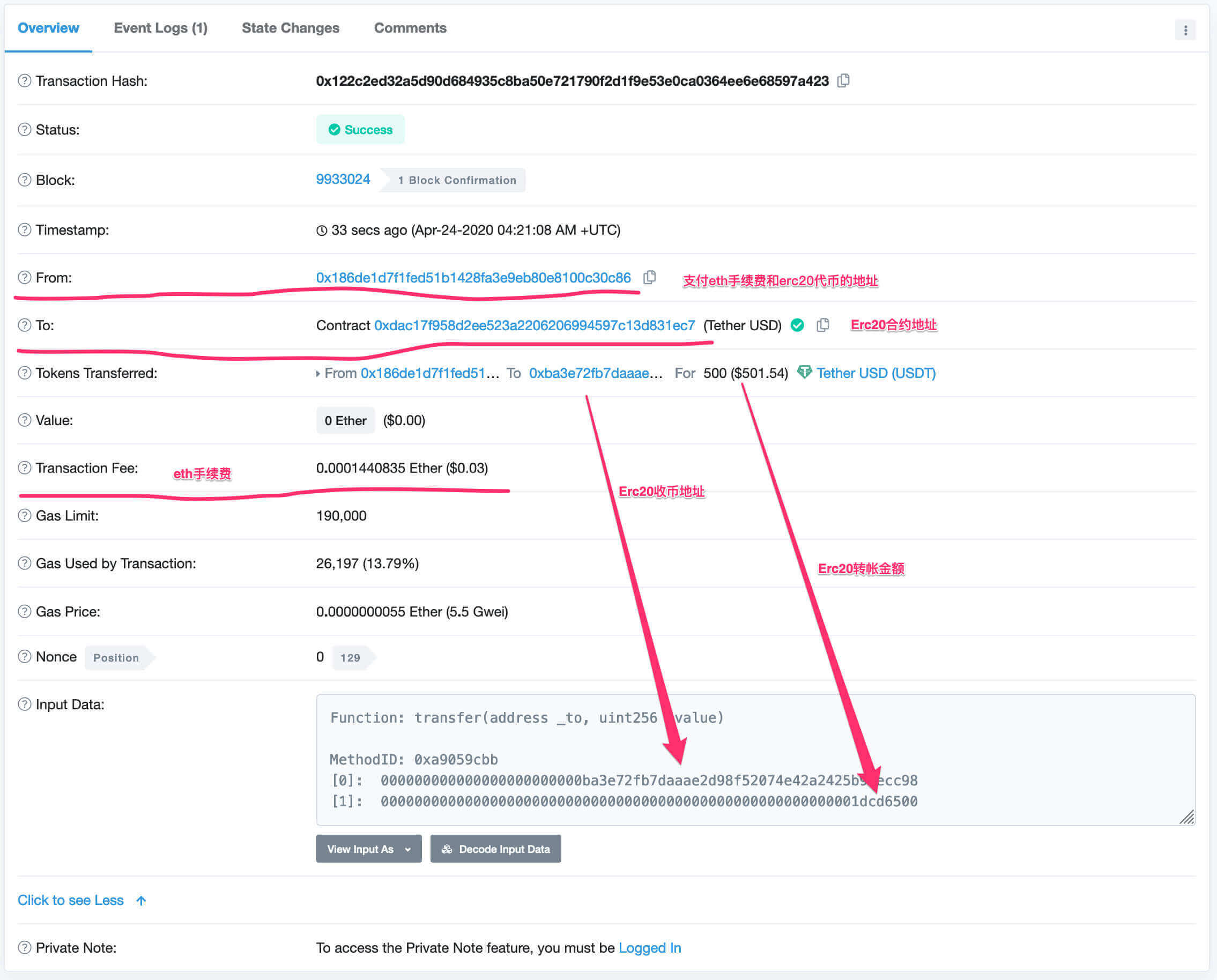Click the three-dot more options icon
Viewport: 1217px width, 980px height.
pyautogui.click(x=1185, y=30)
